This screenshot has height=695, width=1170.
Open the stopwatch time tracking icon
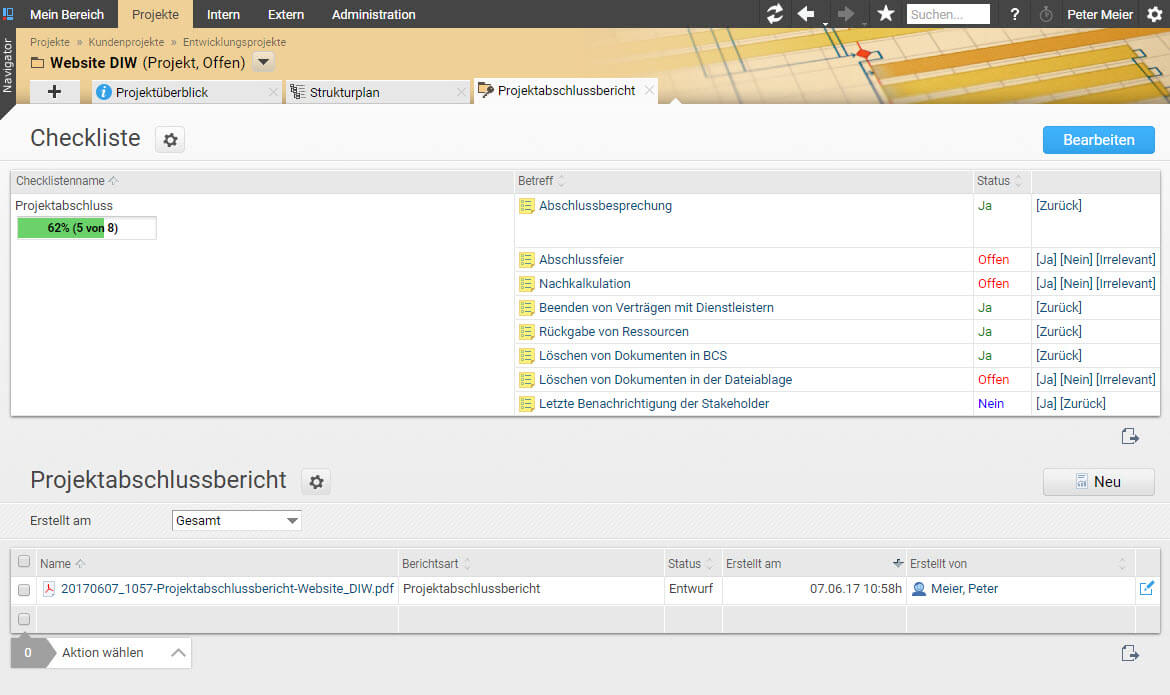pyautogui.click(x=1046, y=14)
